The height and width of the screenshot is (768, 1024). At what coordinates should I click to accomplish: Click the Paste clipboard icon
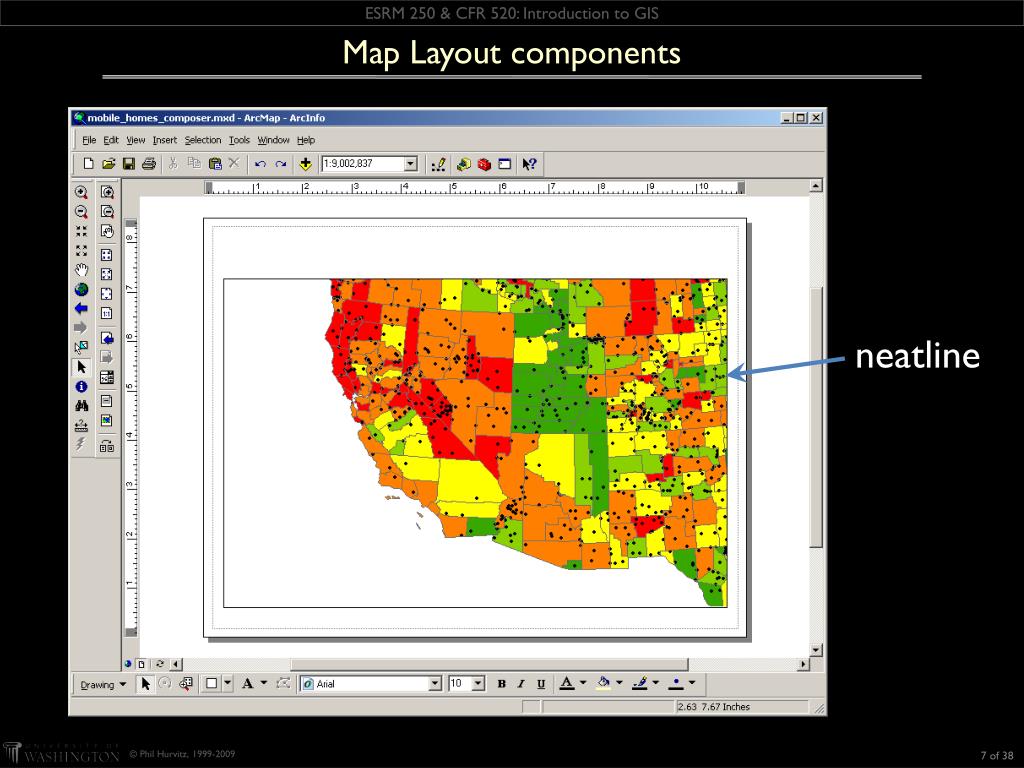pyautogui.click(x=214, y=164)
